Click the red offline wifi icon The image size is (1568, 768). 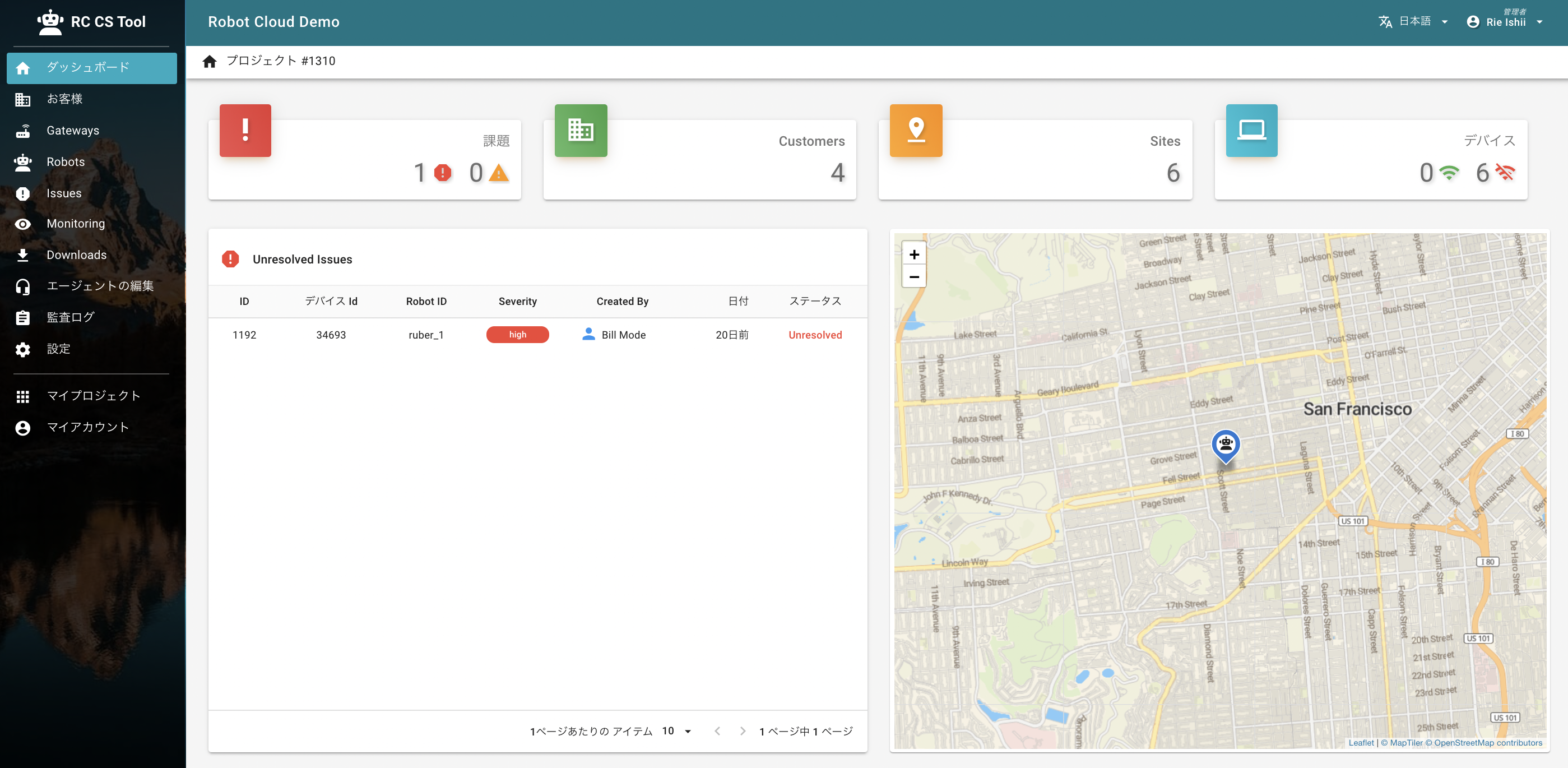coord(1505,173)
